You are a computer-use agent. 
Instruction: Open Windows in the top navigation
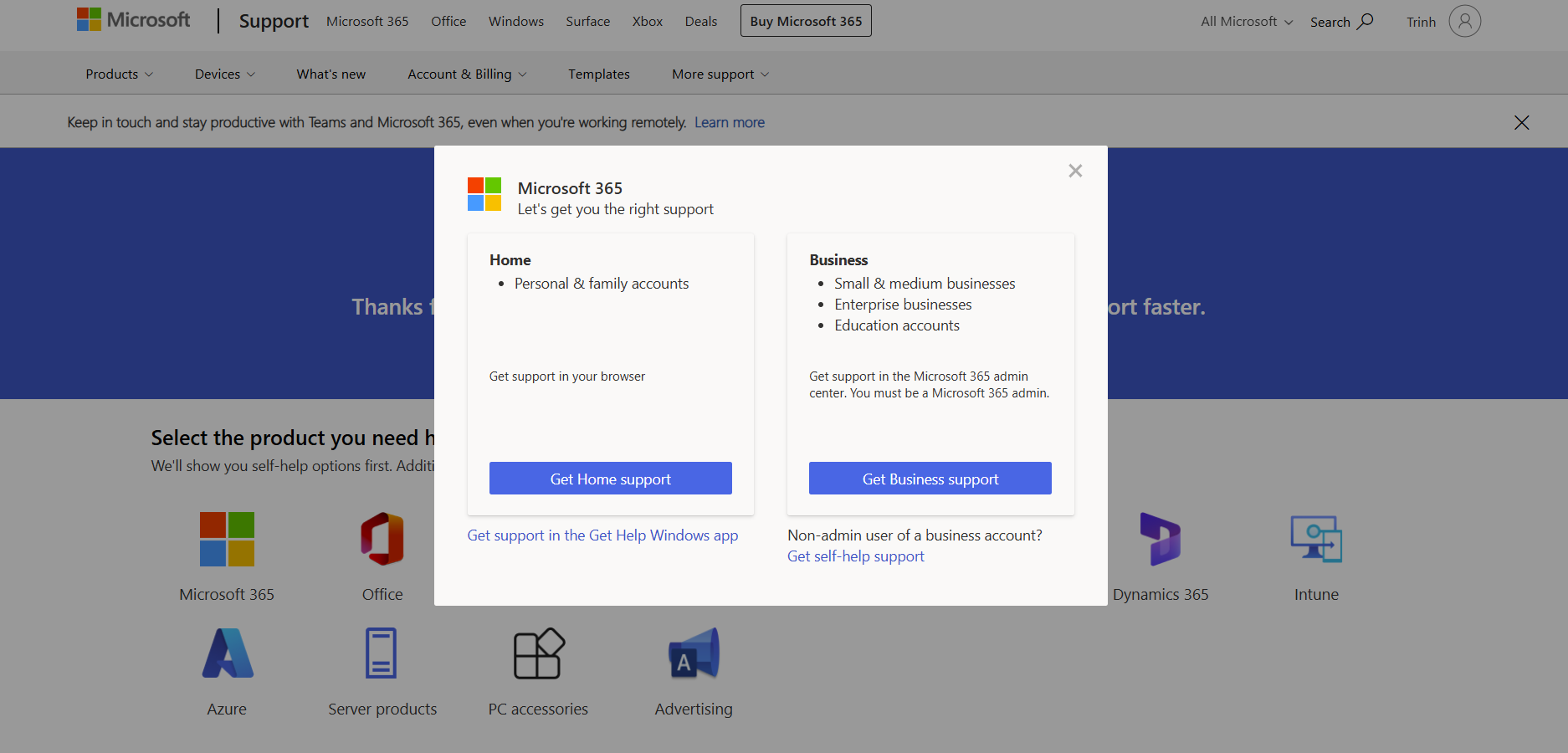coord(516,21)
